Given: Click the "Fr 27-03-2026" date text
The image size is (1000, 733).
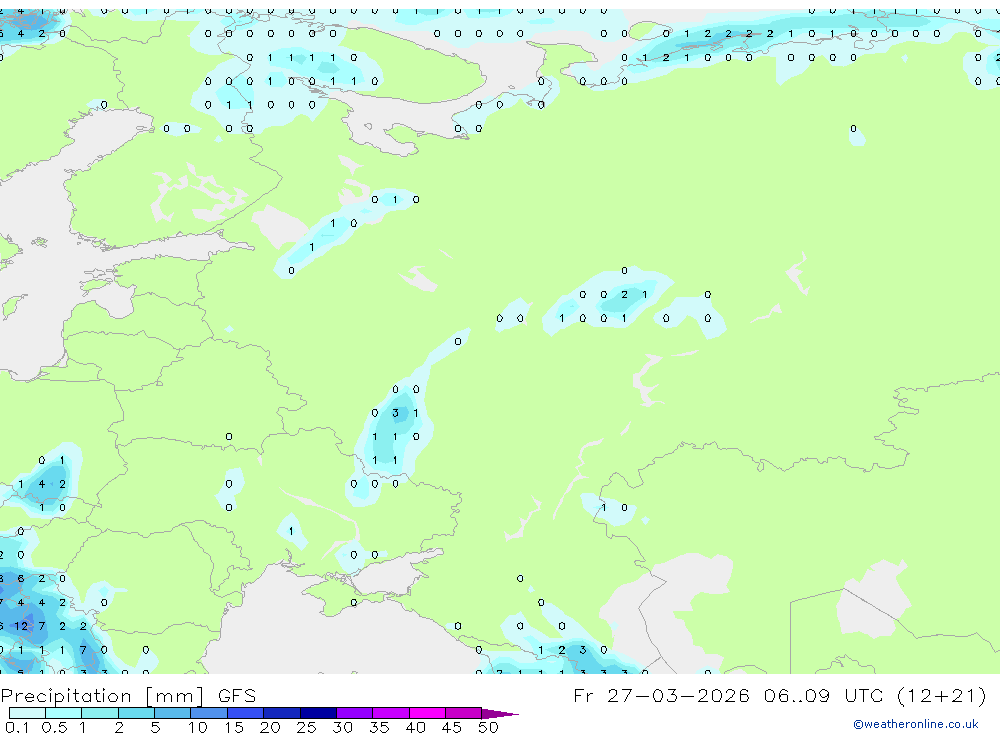Looking at the screenshot, I should tap(661, 695).
